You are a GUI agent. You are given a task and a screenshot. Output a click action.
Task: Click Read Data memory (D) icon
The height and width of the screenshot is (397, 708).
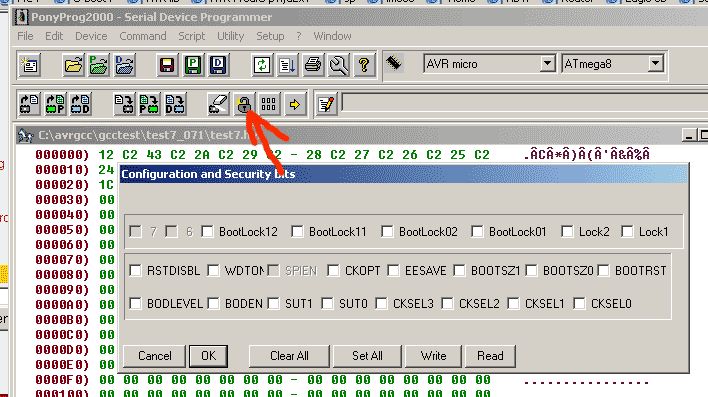(x=81, y=104)
